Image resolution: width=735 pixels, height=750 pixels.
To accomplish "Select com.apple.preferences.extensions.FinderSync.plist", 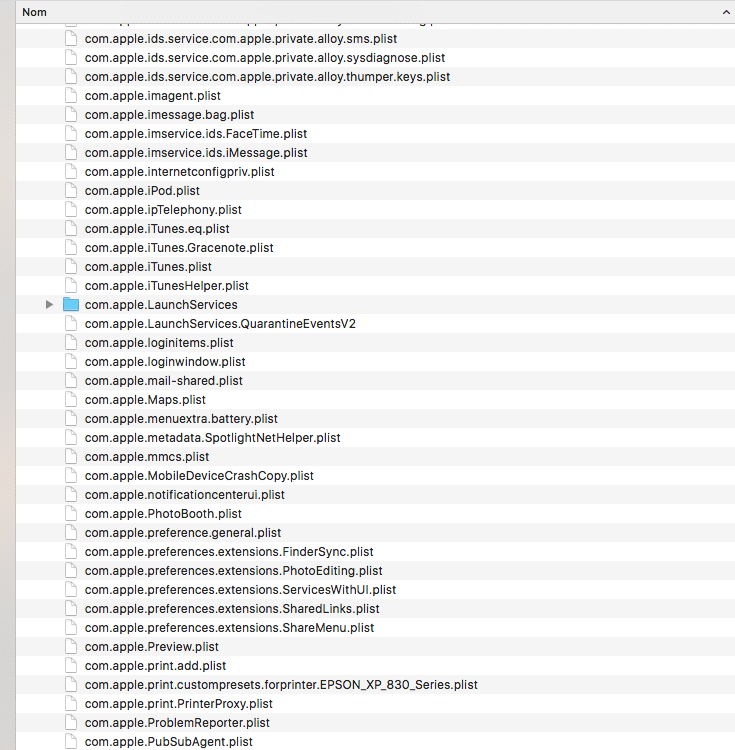I will [229, 551].
